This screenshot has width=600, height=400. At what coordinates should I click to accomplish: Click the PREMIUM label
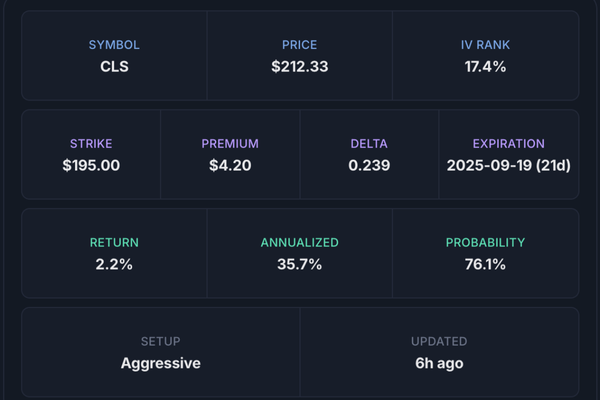click(x=230, y=144)
